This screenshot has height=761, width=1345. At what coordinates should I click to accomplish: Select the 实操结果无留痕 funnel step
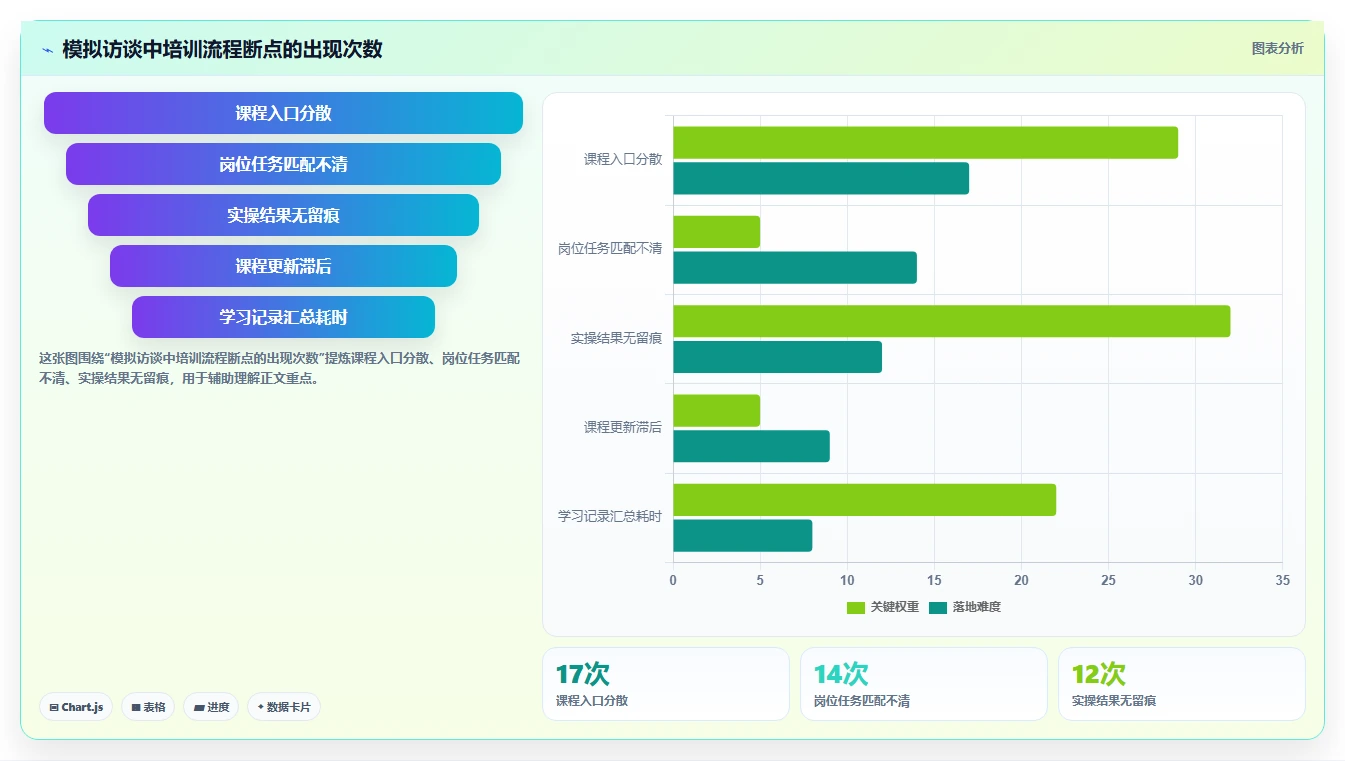[283, 215]
